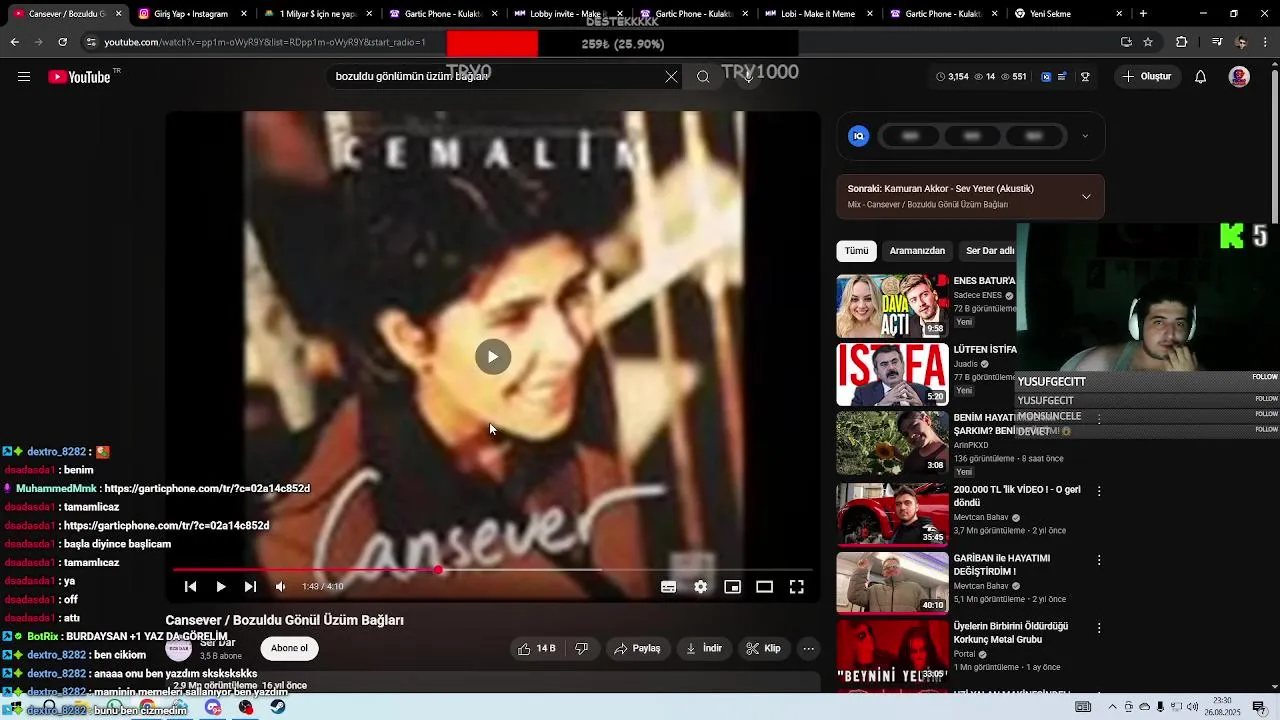The width and height of the screenshot is (1280, 720).
Task: Toggle subtitles in the player
Action: click(x=669, y=587)
